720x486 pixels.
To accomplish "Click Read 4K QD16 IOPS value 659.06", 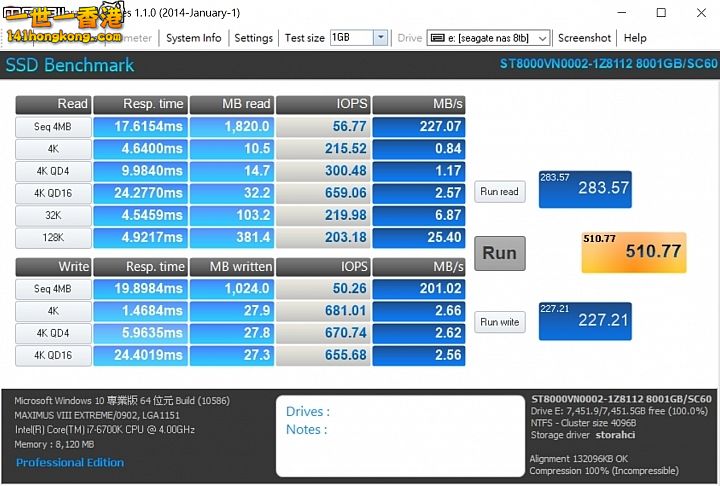I will click(323, 193).
